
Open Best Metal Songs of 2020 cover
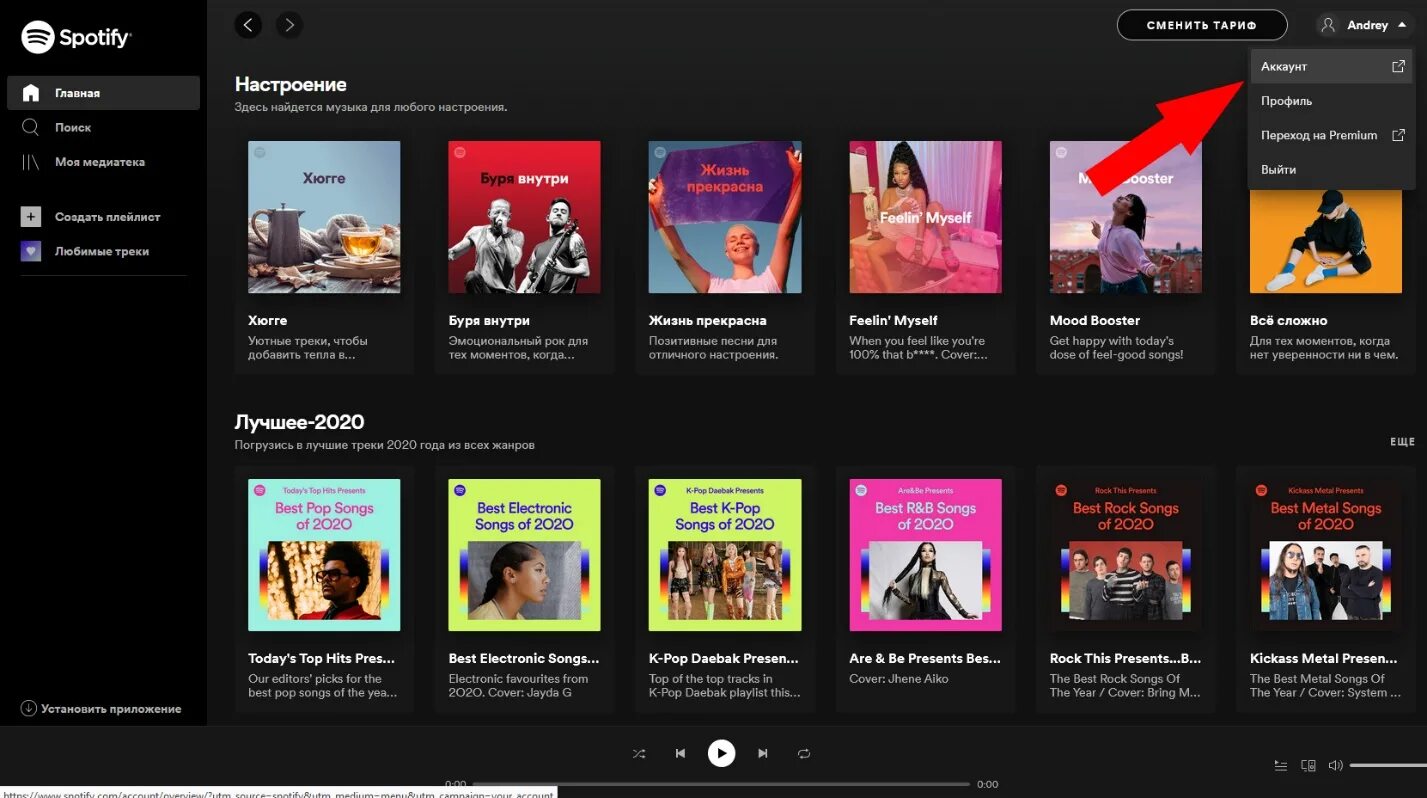1326,555
